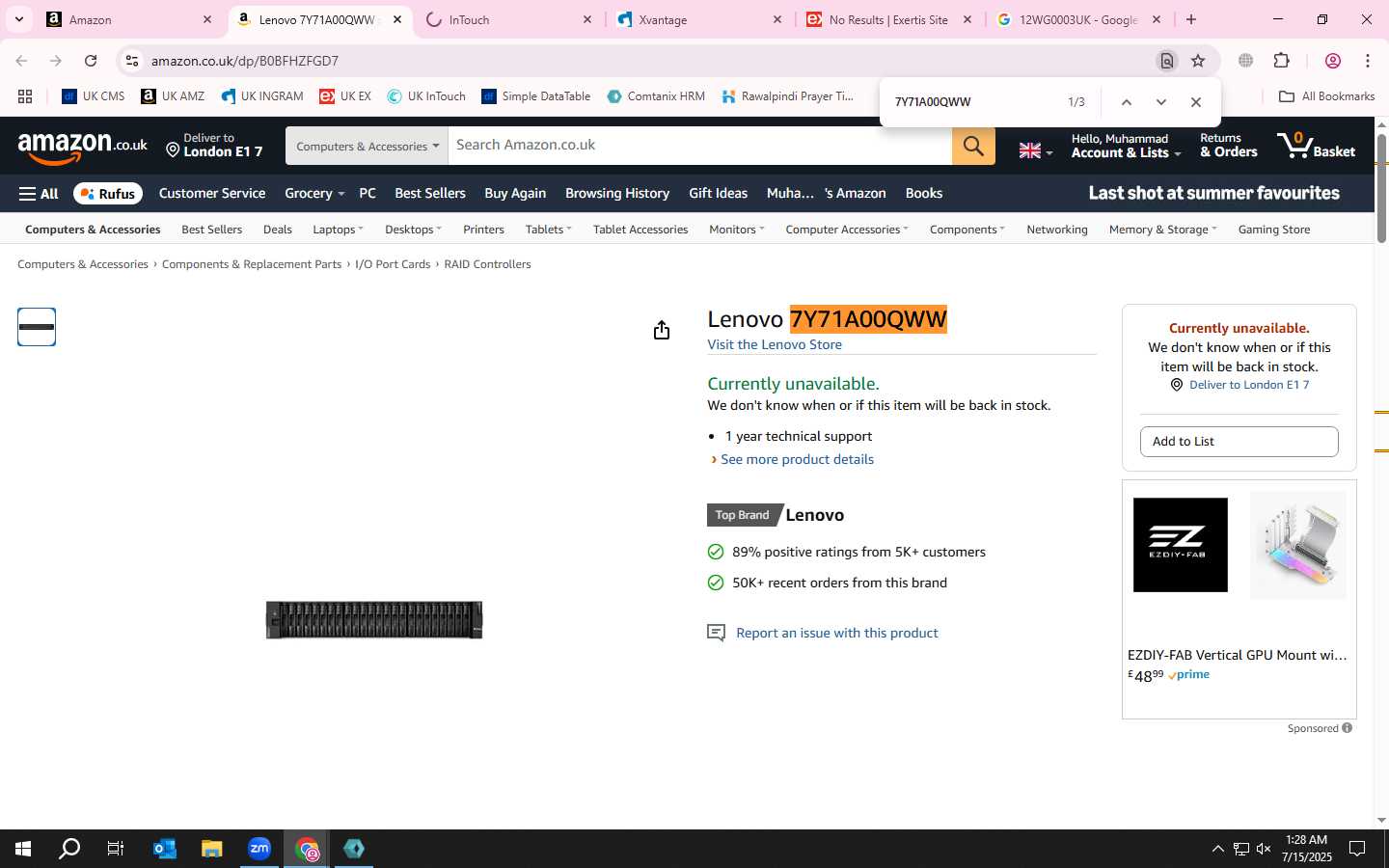
Task: Click the Search Amazon.co.uk input field
Action: pyautogui.click(x=700, y=146)
